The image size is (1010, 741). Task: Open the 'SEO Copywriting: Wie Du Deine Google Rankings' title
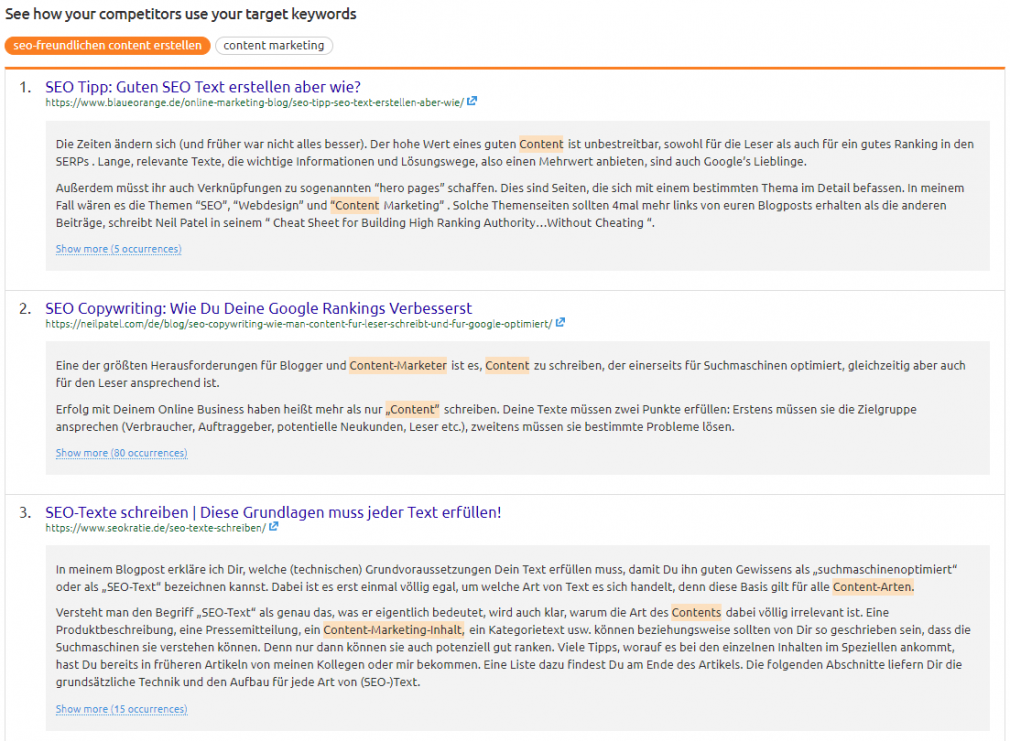pos(258,309)
